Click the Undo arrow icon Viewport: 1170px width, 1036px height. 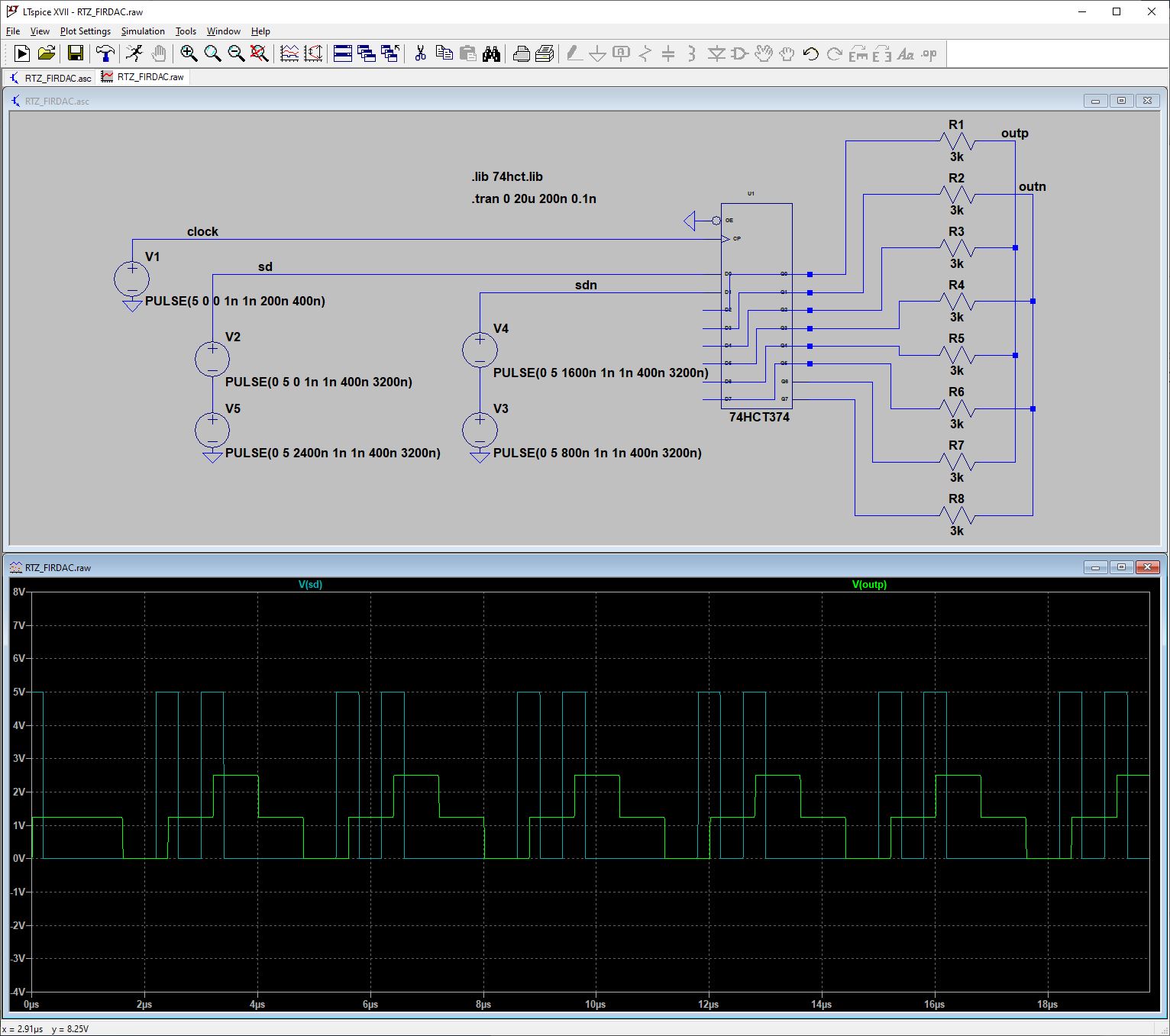coord(811,53)
